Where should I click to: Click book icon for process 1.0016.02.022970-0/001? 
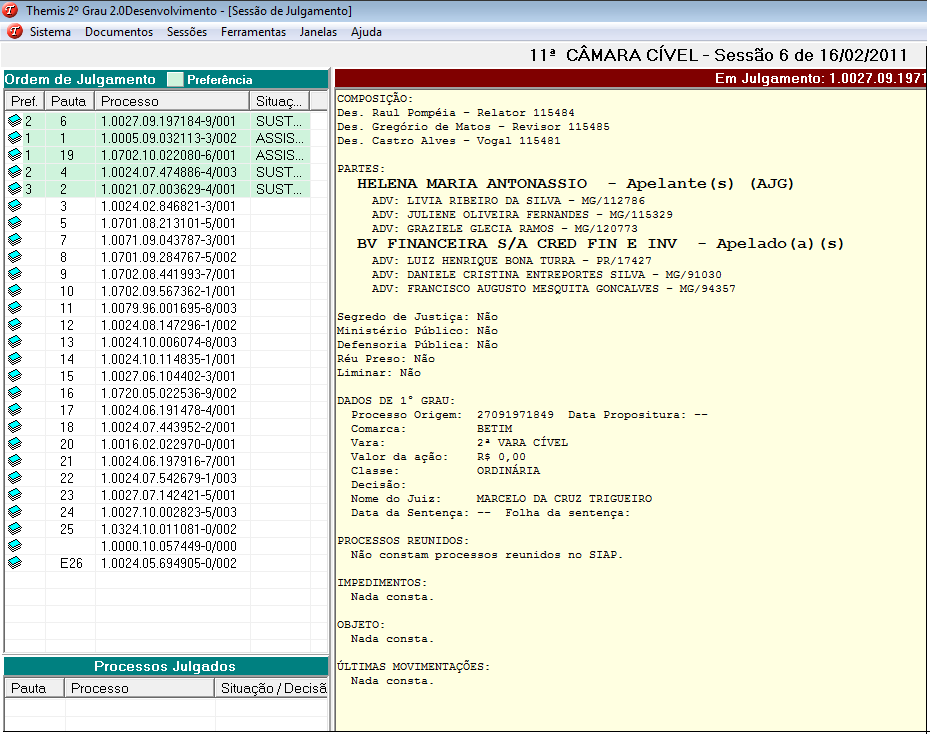15,444
